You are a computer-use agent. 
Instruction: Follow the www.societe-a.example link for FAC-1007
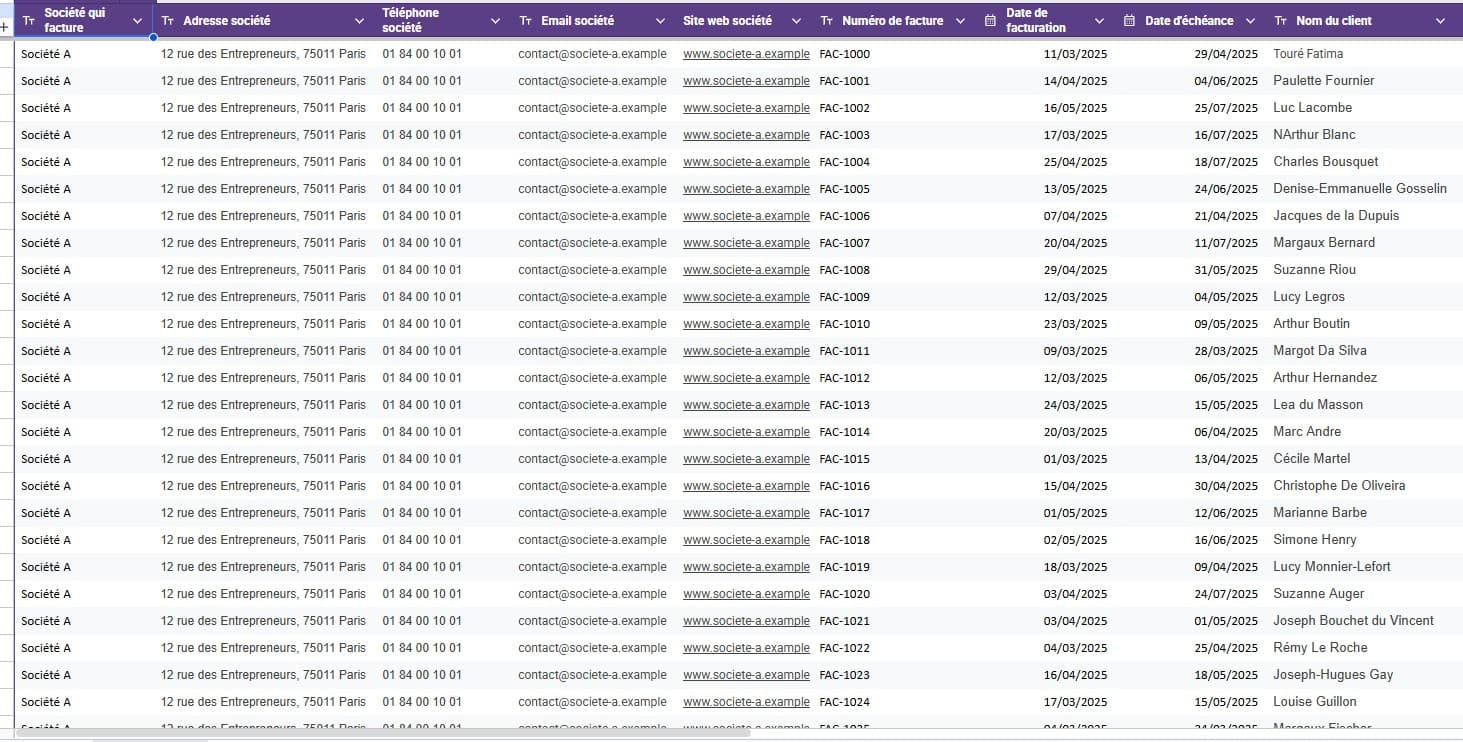pos(746,243)
